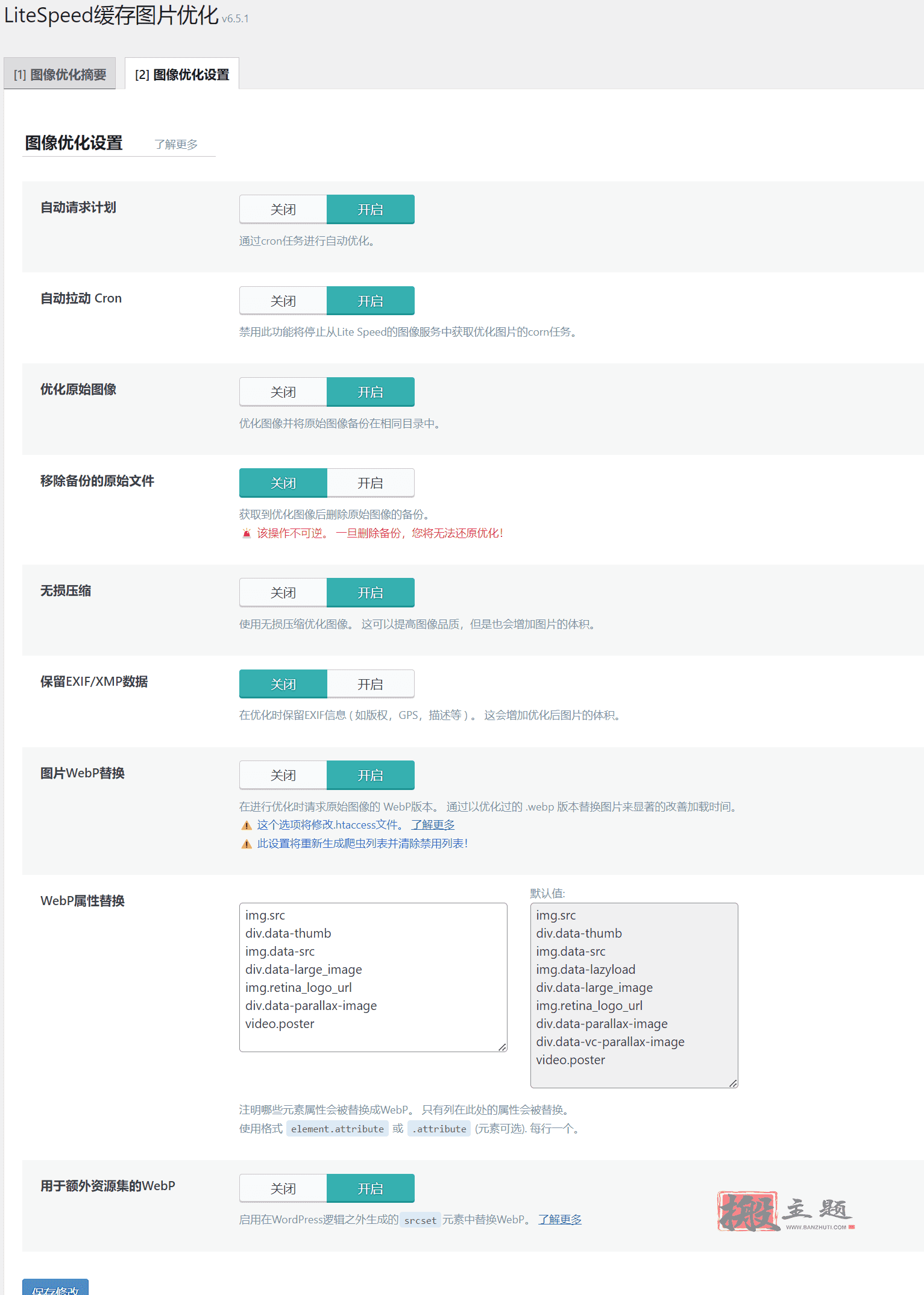
Task: Switch 无损压缩 to 开启
Action: [371, 592]
